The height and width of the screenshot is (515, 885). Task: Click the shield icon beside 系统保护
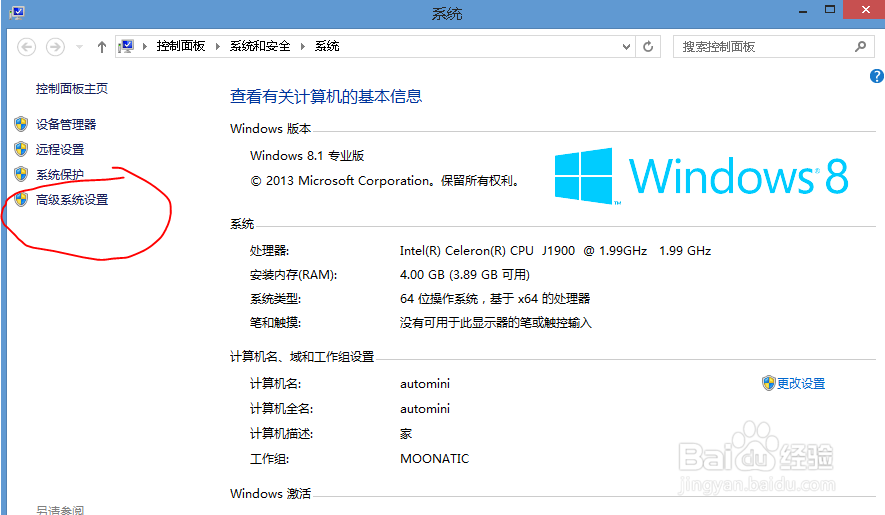[x=21, y=174]
